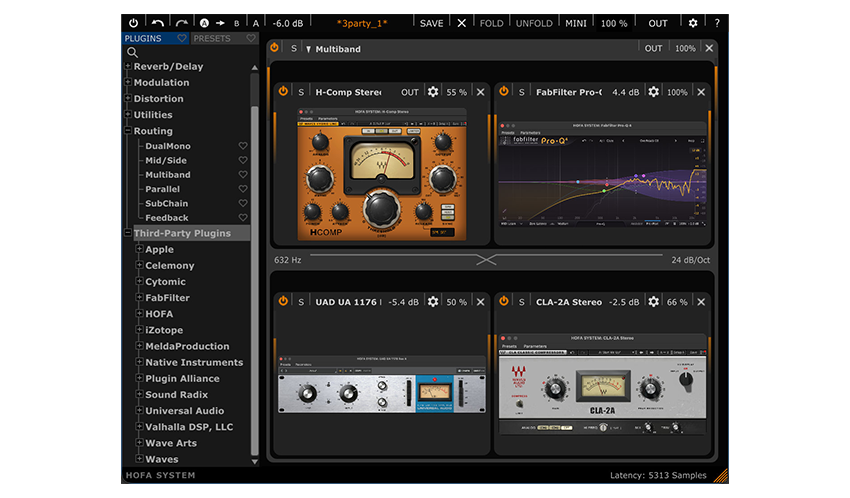
Task: Open global settings gear icon
Action: pyautogui.click(x=693, y=23)
